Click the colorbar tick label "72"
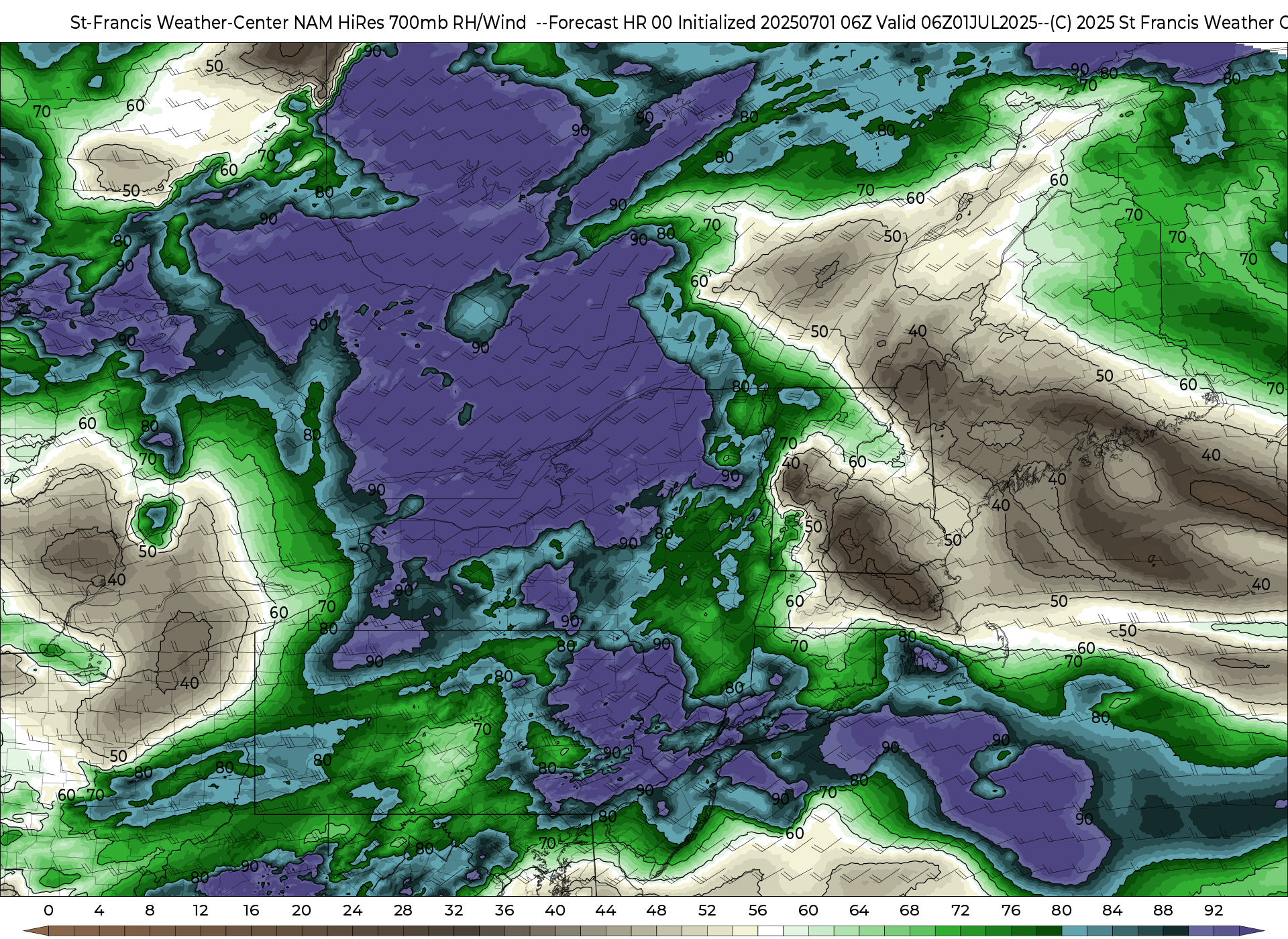Viewport: 1288px width, 939px height. click(960, 910)
